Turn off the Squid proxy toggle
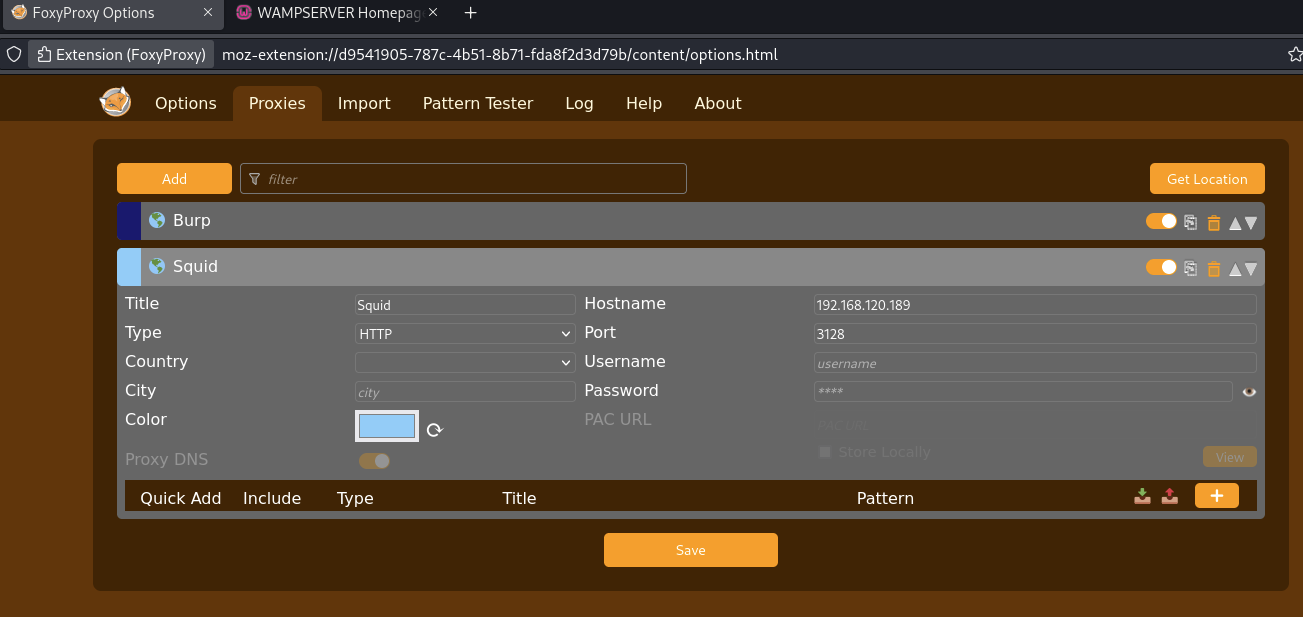Image resolution: width=1303 pixels, height=617 pixels. (1161, 267)
